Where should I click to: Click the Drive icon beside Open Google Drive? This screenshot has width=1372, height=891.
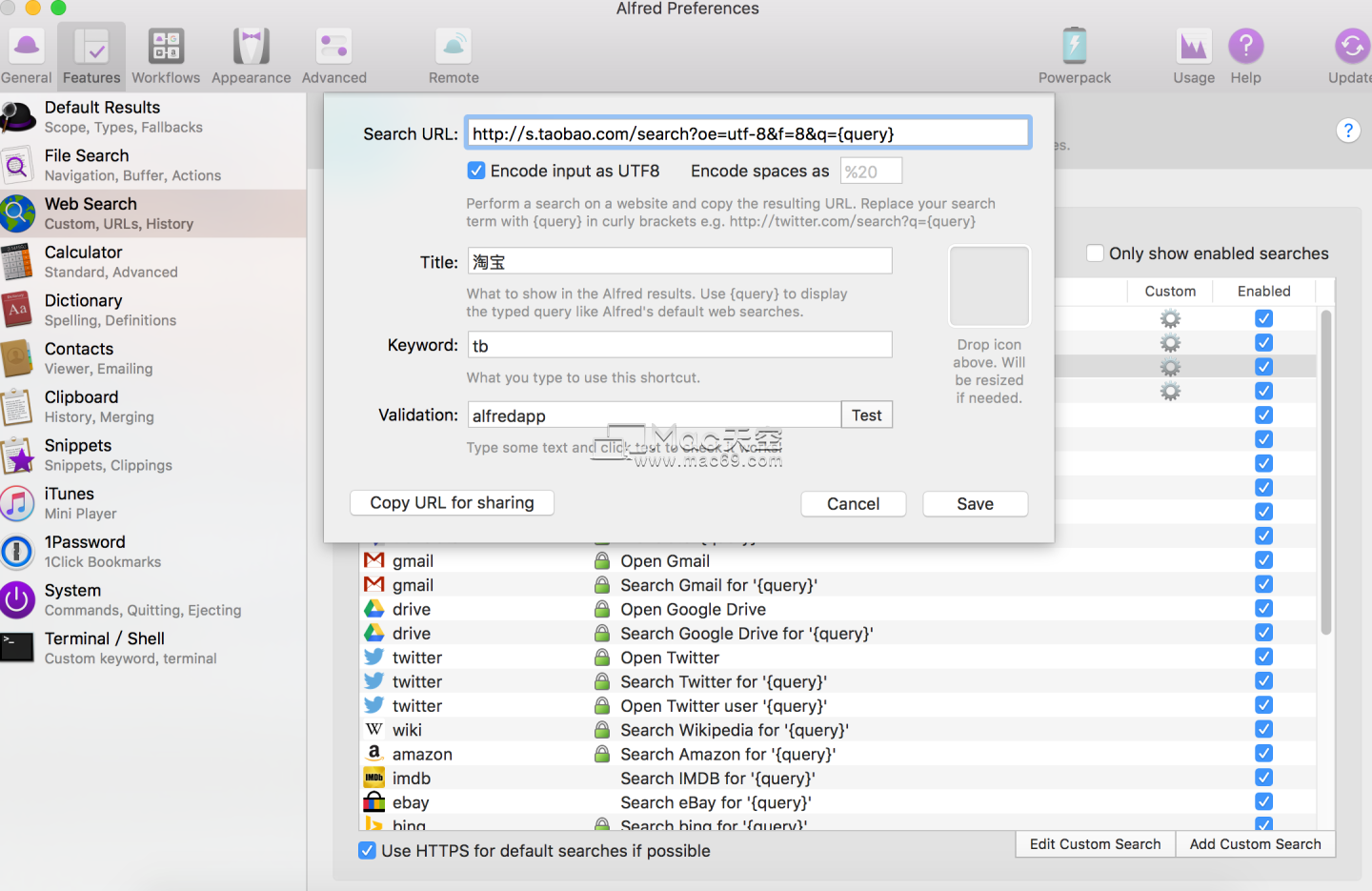point(374,608)
